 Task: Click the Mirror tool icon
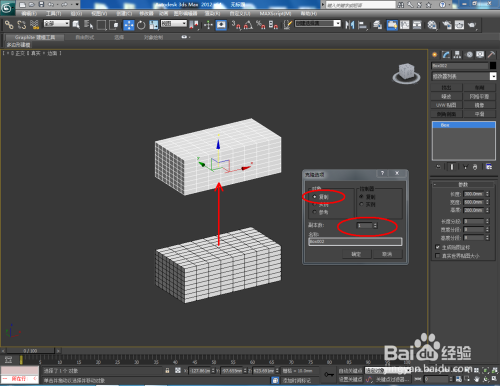350,25
